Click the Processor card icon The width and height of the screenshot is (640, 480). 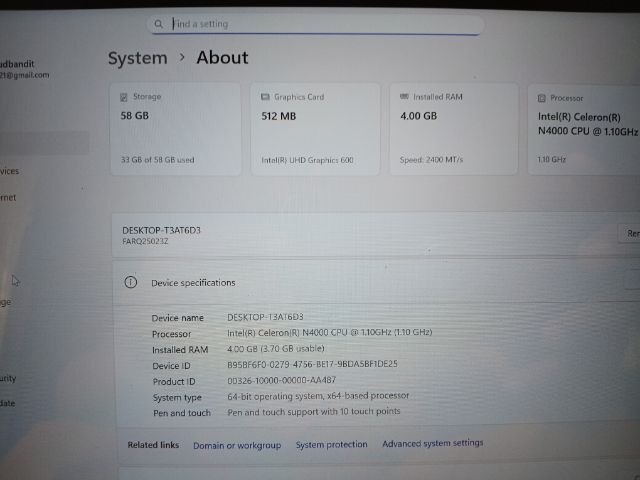(542, 98)
